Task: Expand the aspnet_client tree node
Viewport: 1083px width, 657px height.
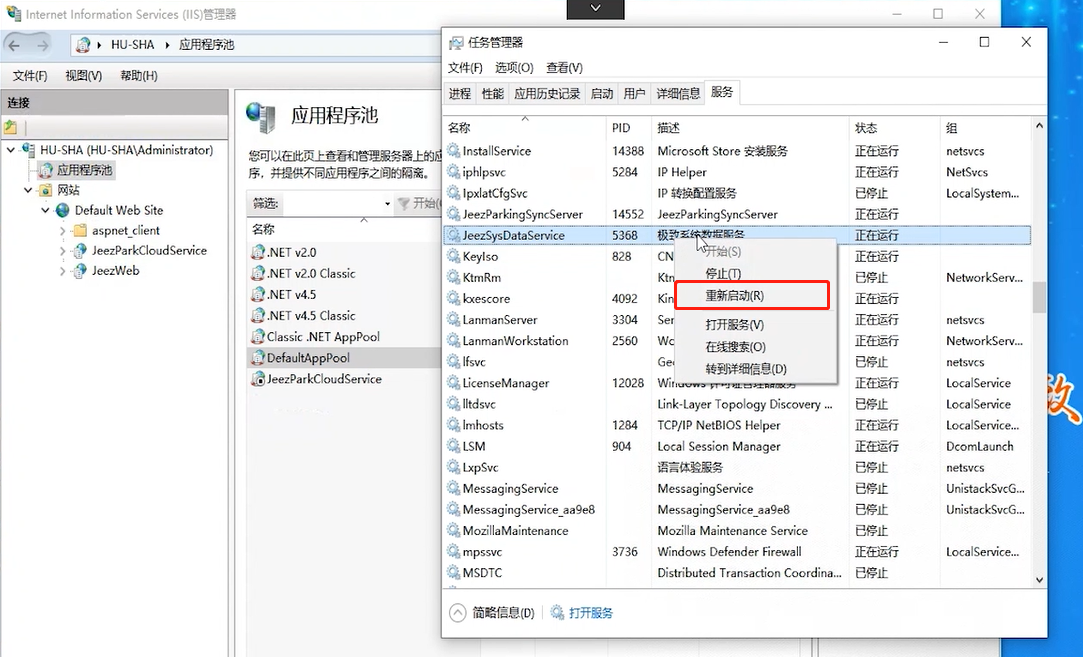Action: coord(63,231)
